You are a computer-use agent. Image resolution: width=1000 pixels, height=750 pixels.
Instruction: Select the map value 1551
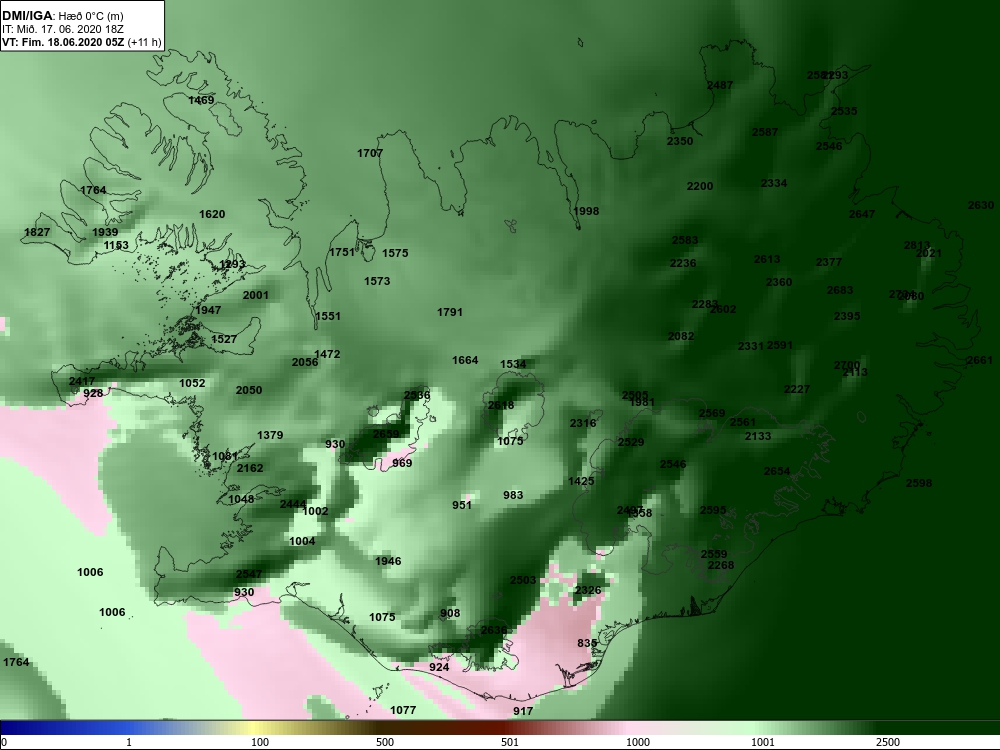[328, 316]
